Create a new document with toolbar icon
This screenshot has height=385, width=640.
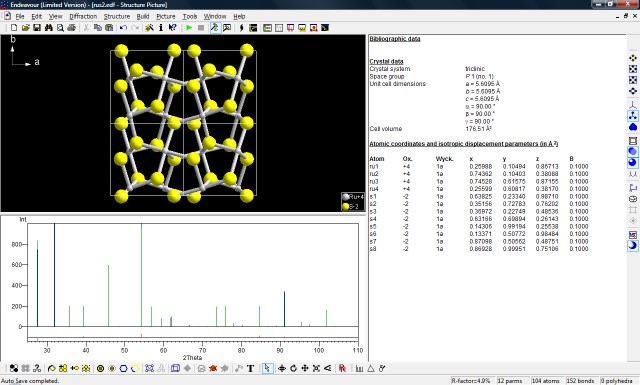[x=14, y=28]
